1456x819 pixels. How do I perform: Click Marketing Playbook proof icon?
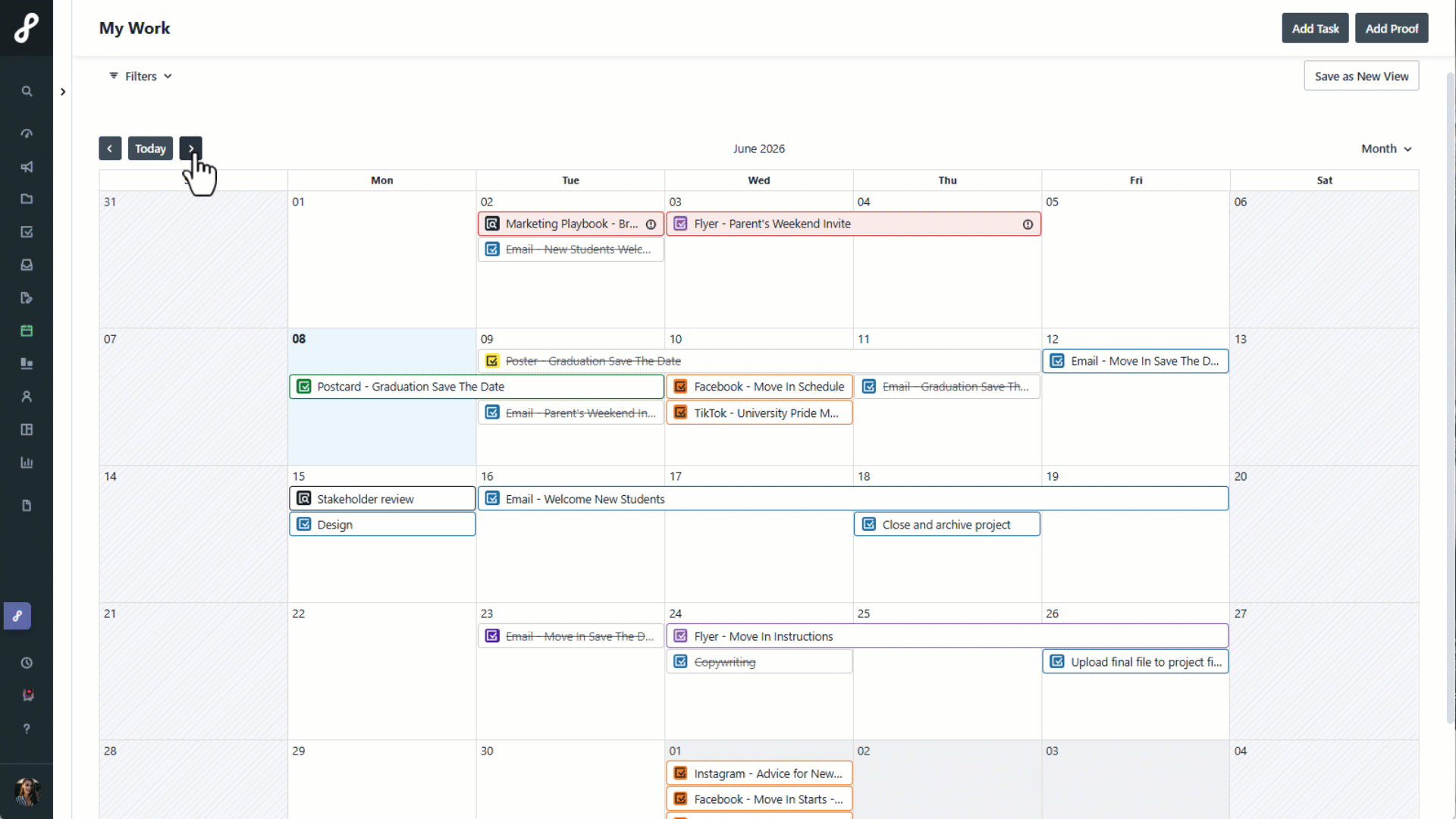point(492,224)
